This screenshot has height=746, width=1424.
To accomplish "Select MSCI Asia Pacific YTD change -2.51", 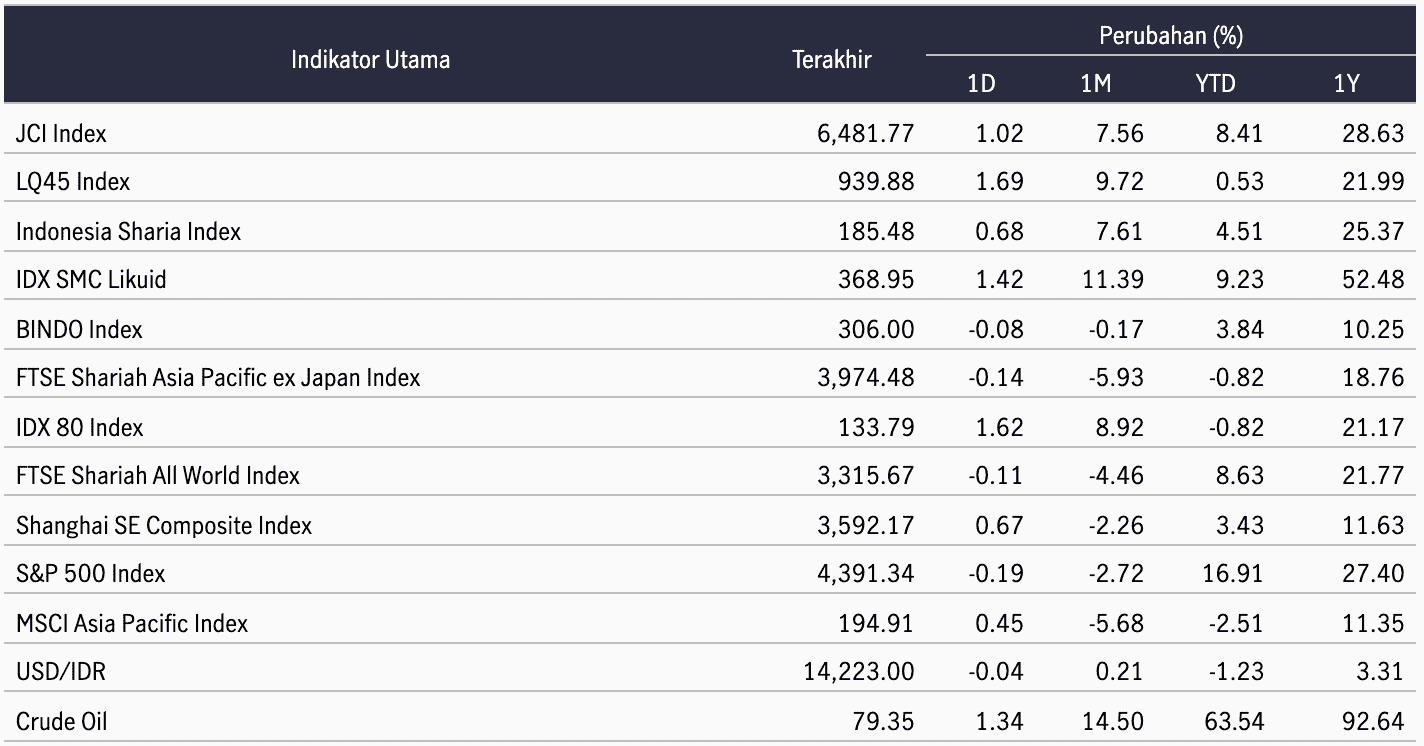I will (1236, 623).
